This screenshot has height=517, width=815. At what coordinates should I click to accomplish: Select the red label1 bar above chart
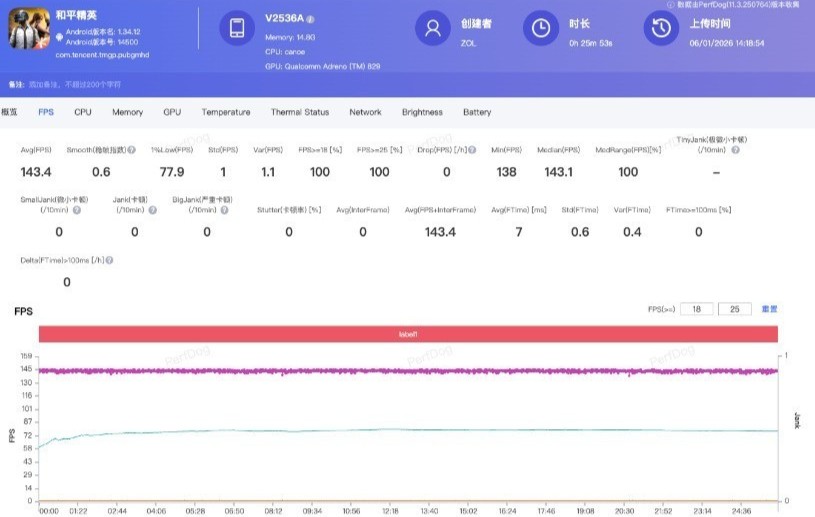coord(408,334)
